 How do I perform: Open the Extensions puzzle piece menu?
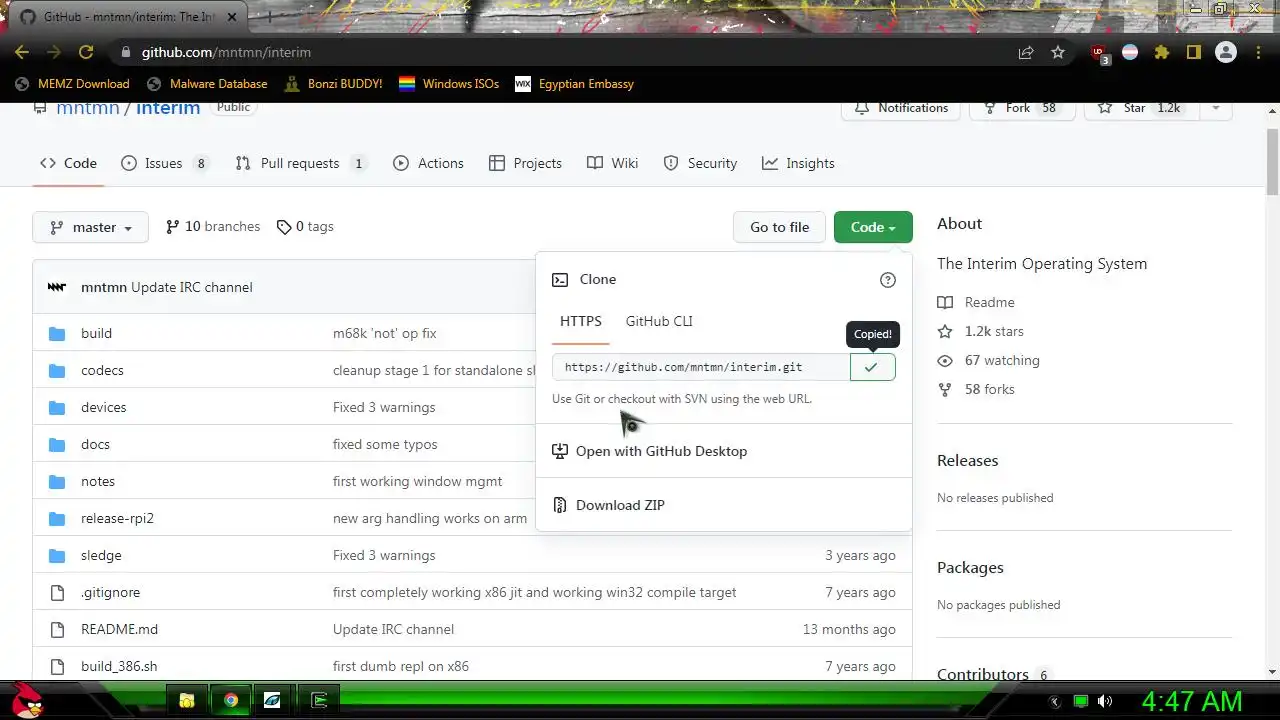(x=1162, y=52)
